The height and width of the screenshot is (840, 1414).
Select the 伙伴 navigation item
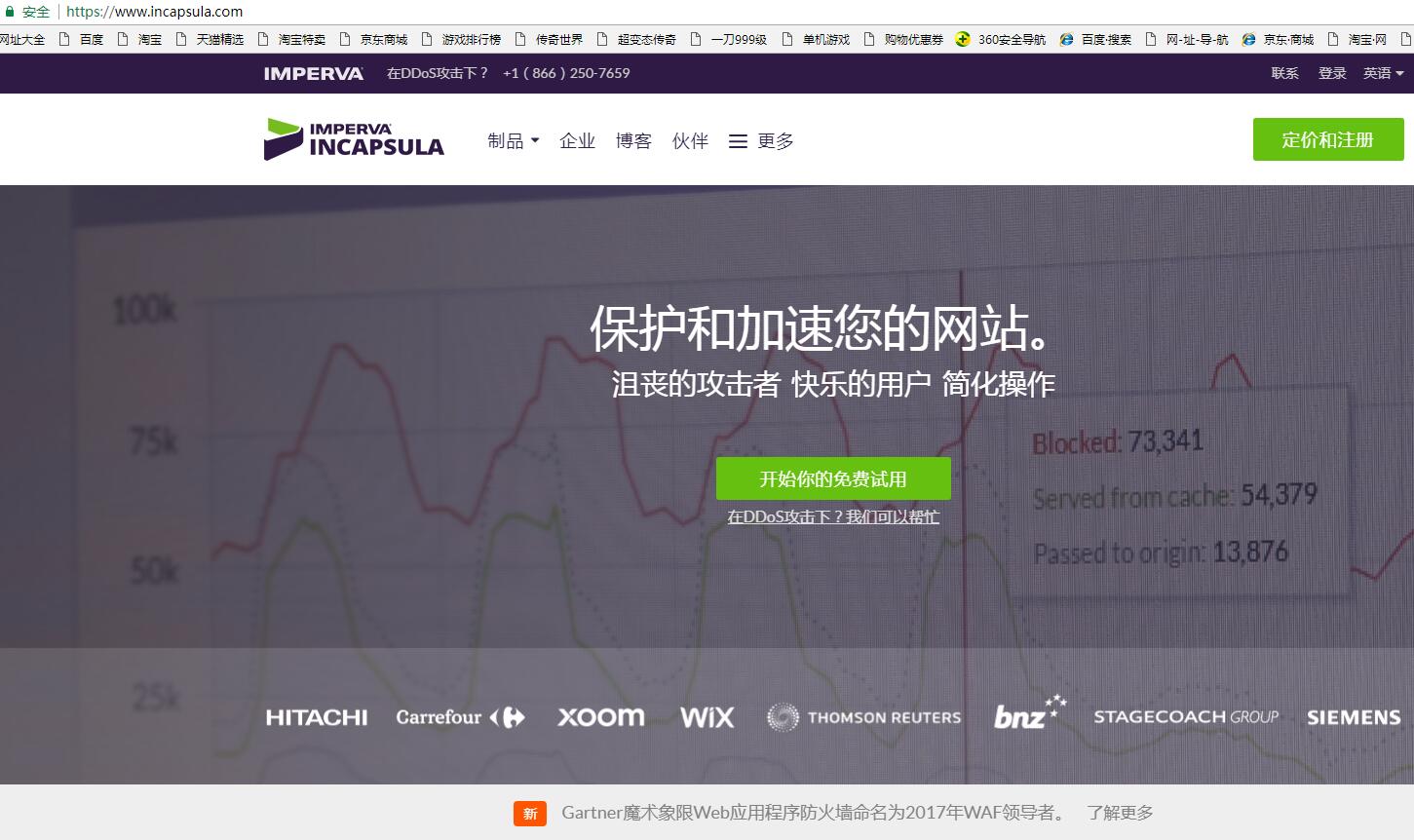[690, 140]
